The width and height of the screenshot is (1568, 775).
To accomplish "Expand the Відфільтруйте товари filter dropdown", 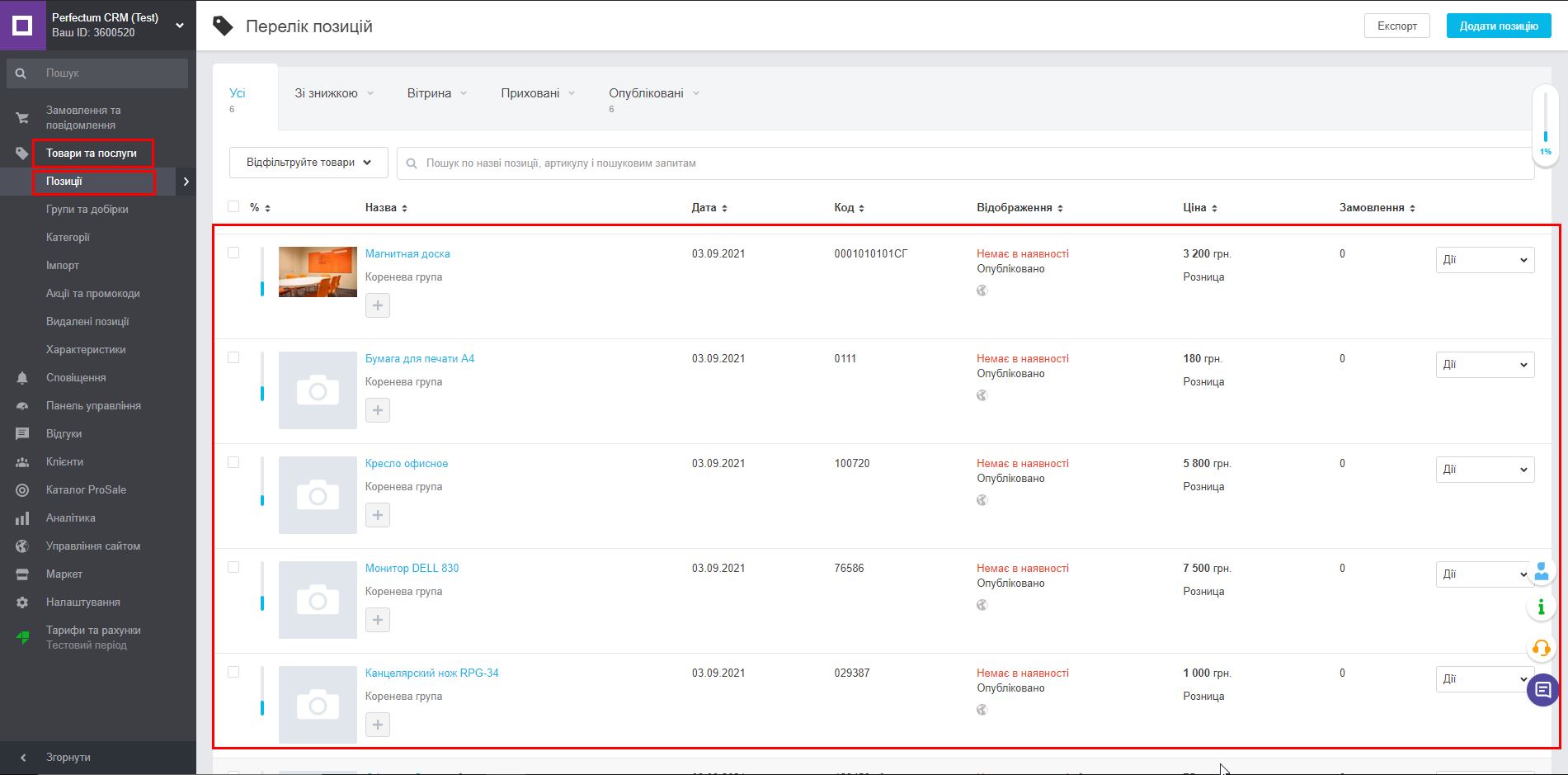I will (308, 163).
